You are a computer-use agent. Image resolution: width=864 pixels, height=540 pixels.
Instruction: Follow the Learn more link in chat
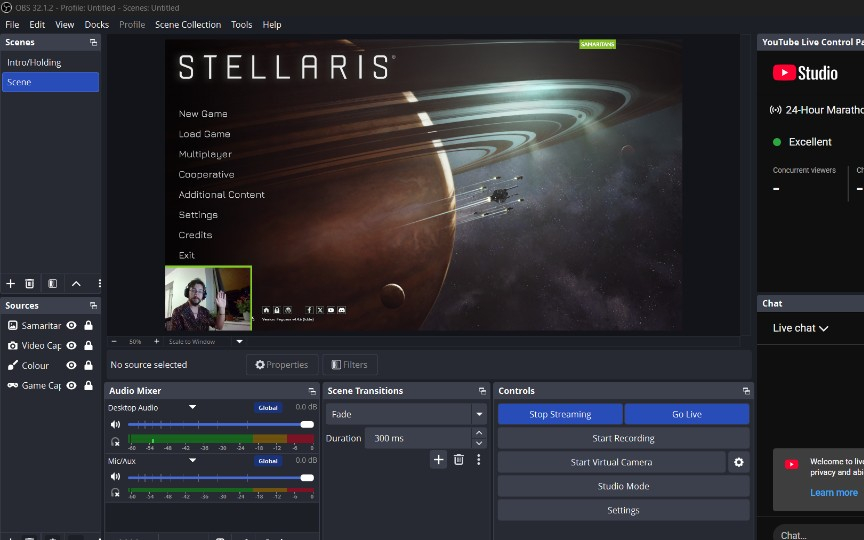click(x=834, y=493)
